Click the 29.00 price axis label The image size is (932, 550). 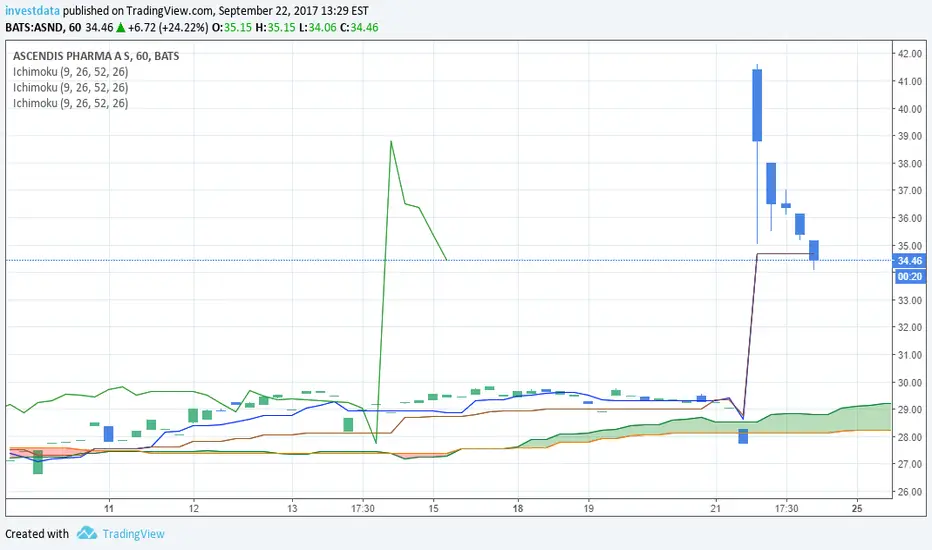click(909, 410)
